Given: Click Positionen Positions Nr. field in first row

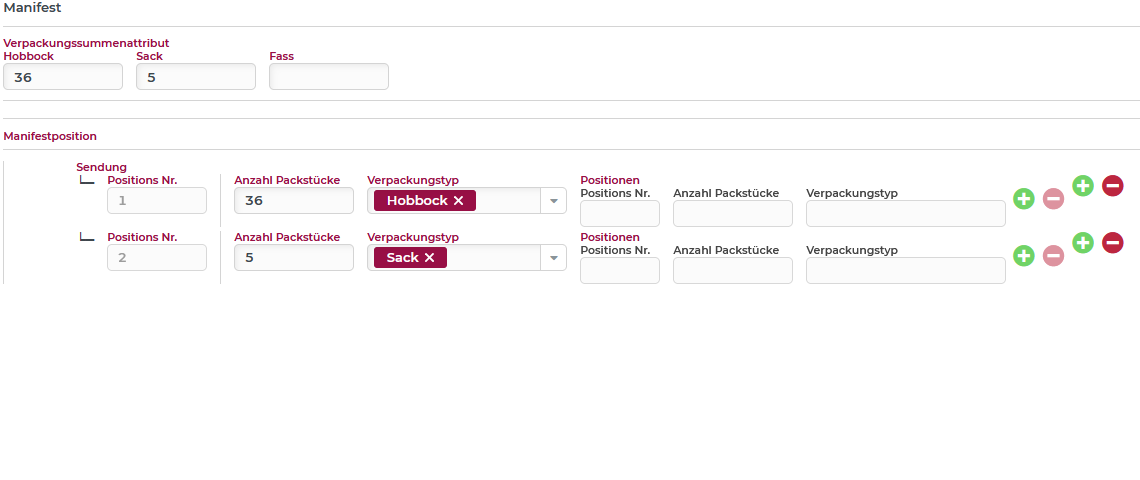Looking at the screenshot, I should click(x=619, y=214).
